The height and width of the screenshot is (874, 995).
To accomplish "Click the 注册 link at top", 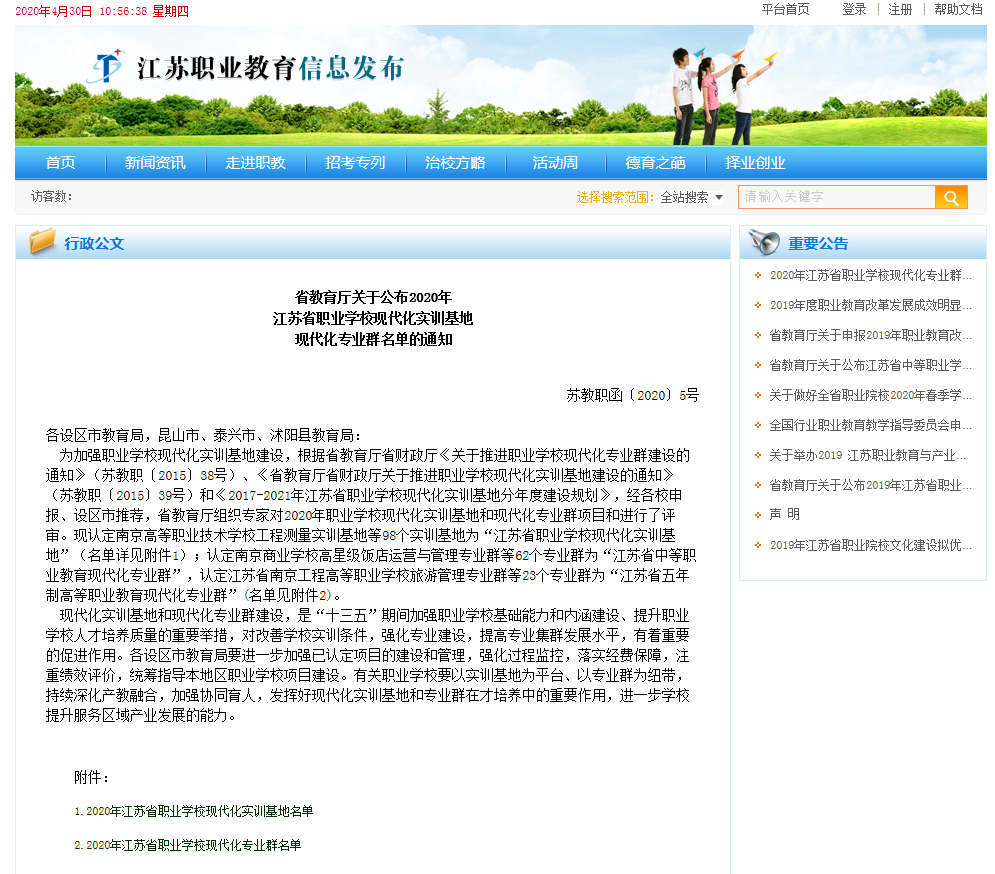I will pyautogui.click(x=900, y=9).
